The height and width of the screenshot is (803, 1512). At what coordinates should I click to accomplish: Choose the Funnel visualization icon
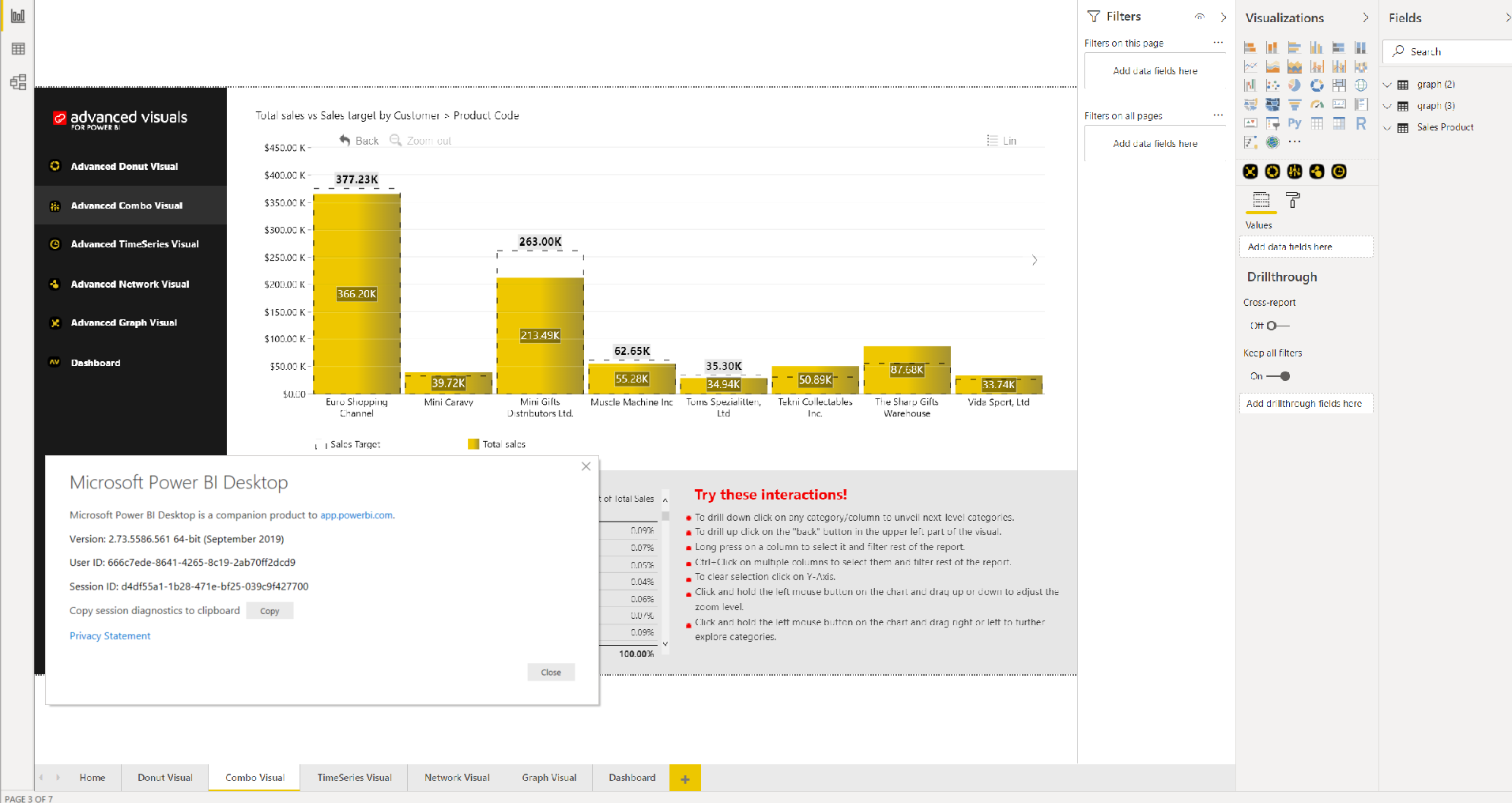click(x=1295, y=104)
